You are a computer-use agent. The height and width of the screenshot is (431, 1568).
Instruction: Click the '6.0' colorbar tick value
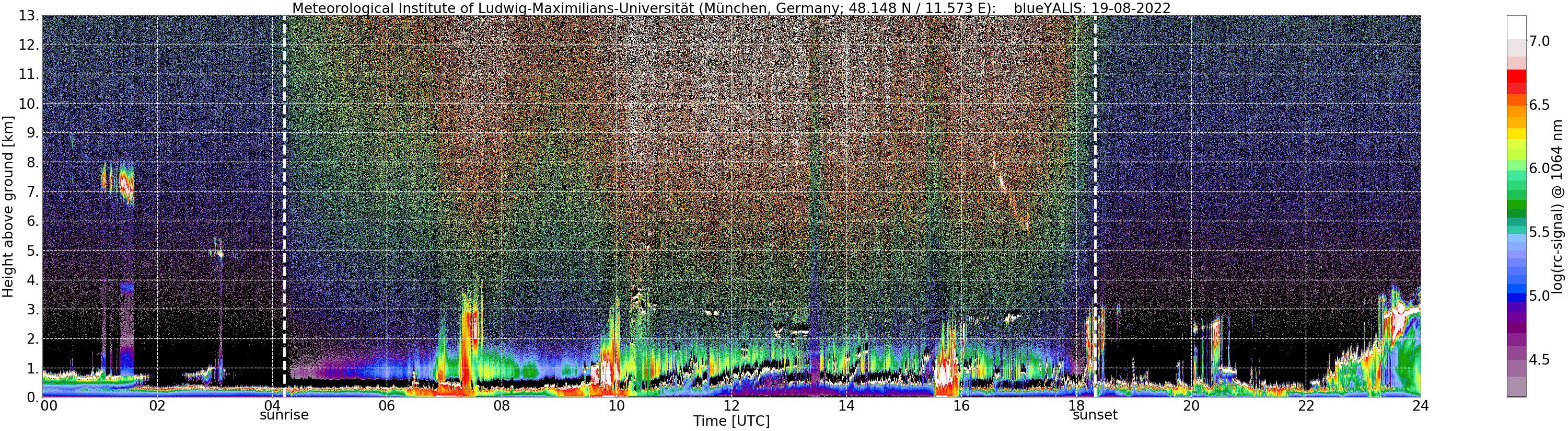(1539, 168)
